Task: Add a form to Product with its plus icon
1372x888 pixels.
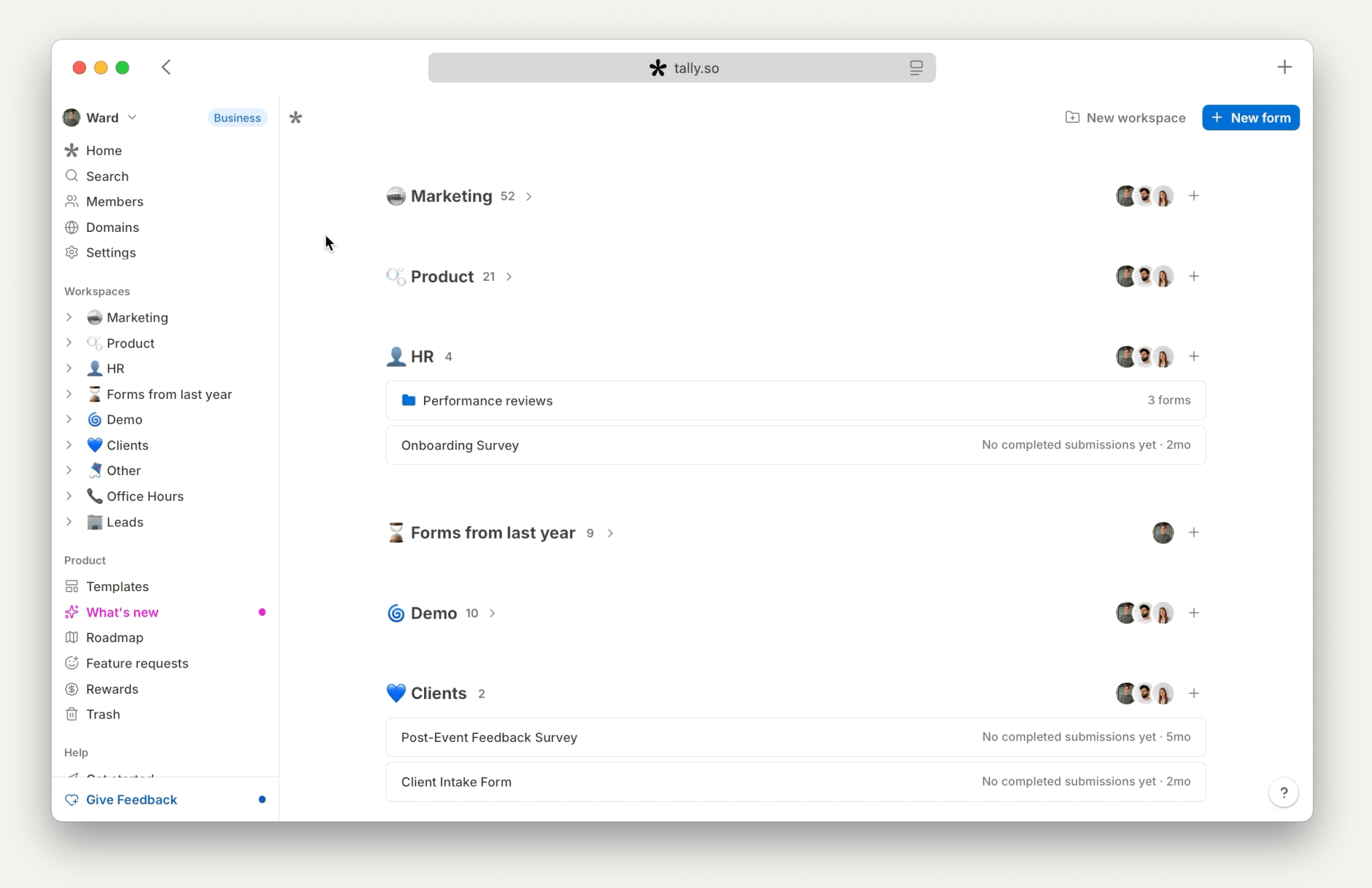Action: [1194, 276]
